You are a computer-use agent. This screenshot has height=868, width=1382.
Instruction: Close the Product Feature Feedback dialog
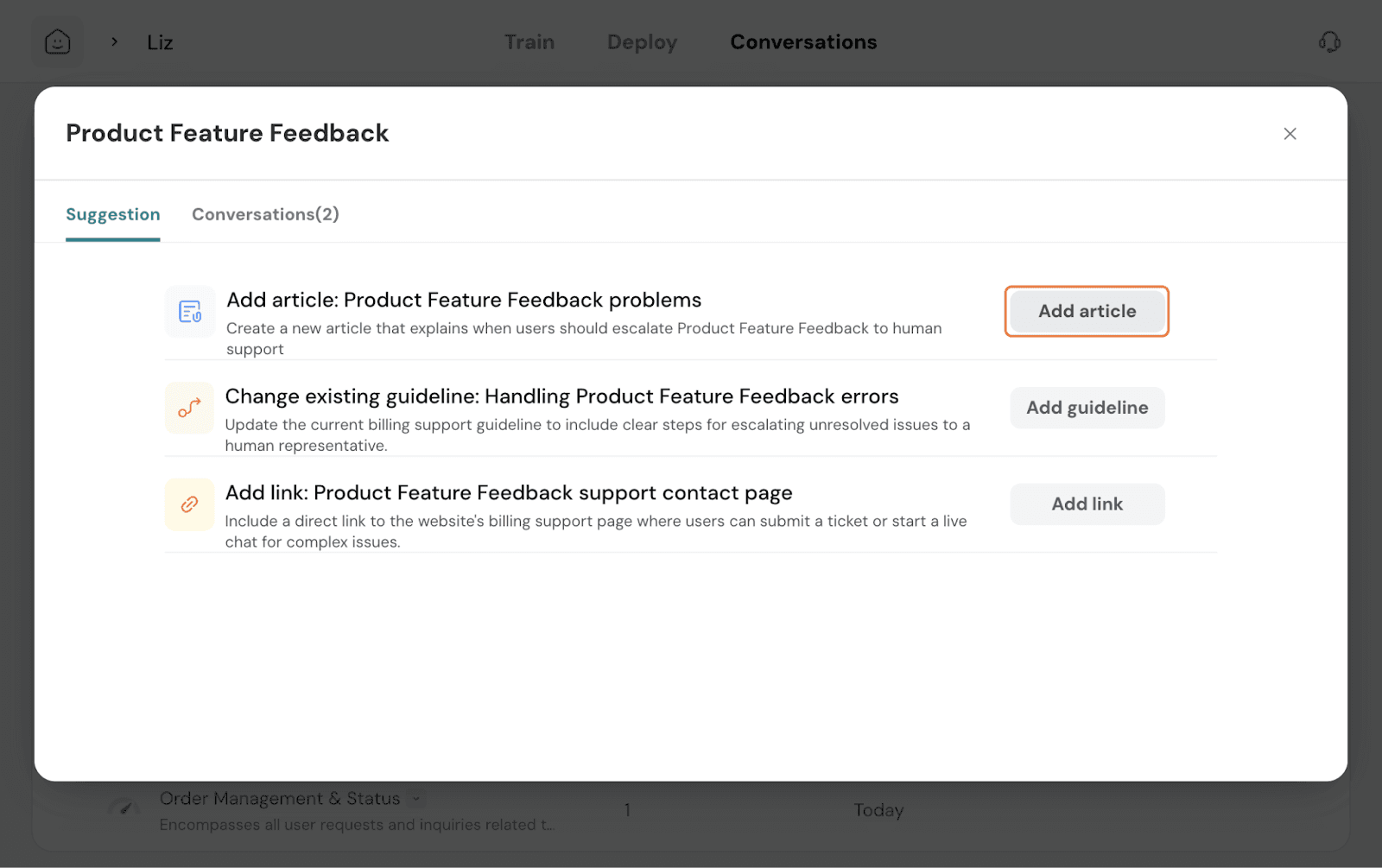coord(1290,134)
